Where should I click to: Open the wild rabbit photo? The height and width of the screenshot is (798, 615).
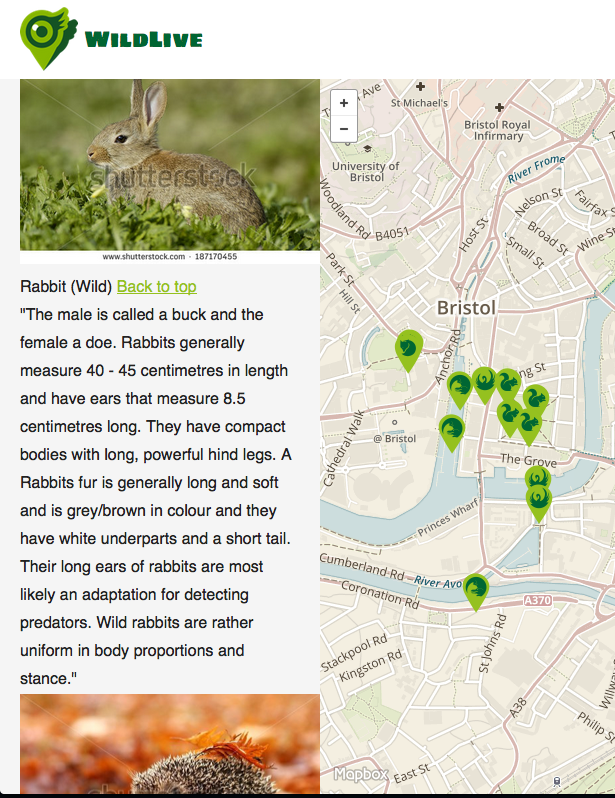click(170, 164)
